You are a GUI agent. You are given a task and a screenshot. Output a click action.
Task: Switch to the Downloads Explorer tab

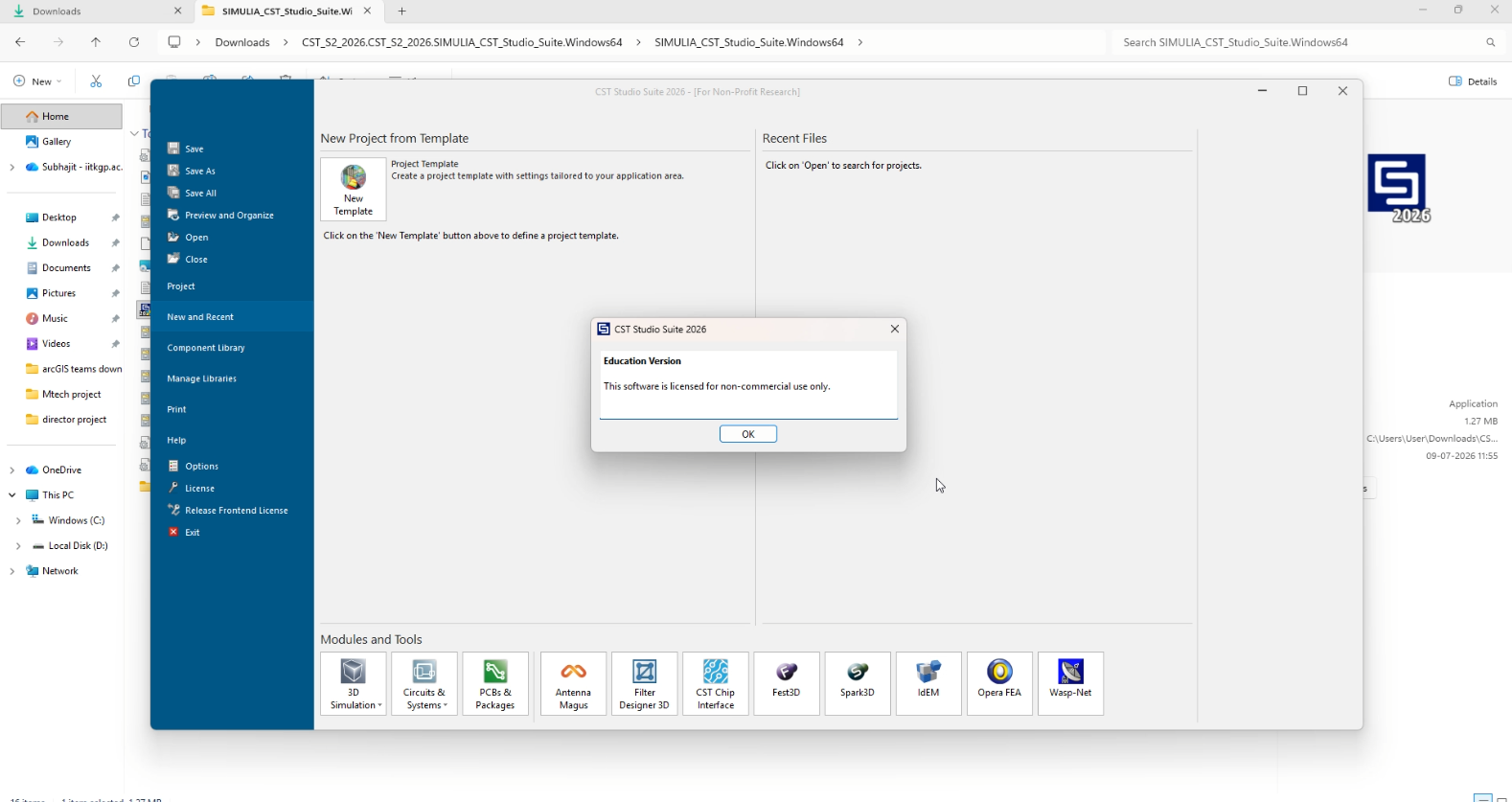pyautogui.click(x=96, y=11)
